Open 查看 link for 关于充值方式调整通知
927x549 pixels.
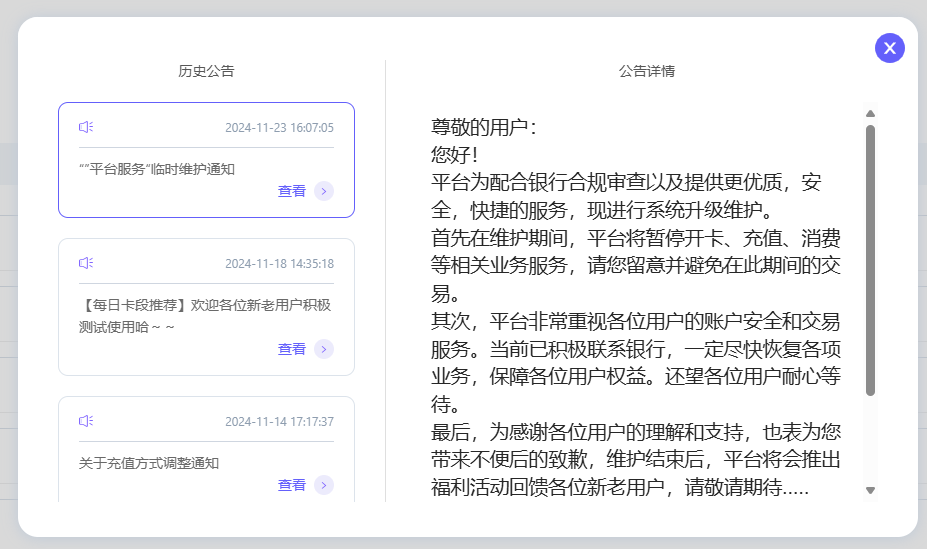[x=291, y=485]
